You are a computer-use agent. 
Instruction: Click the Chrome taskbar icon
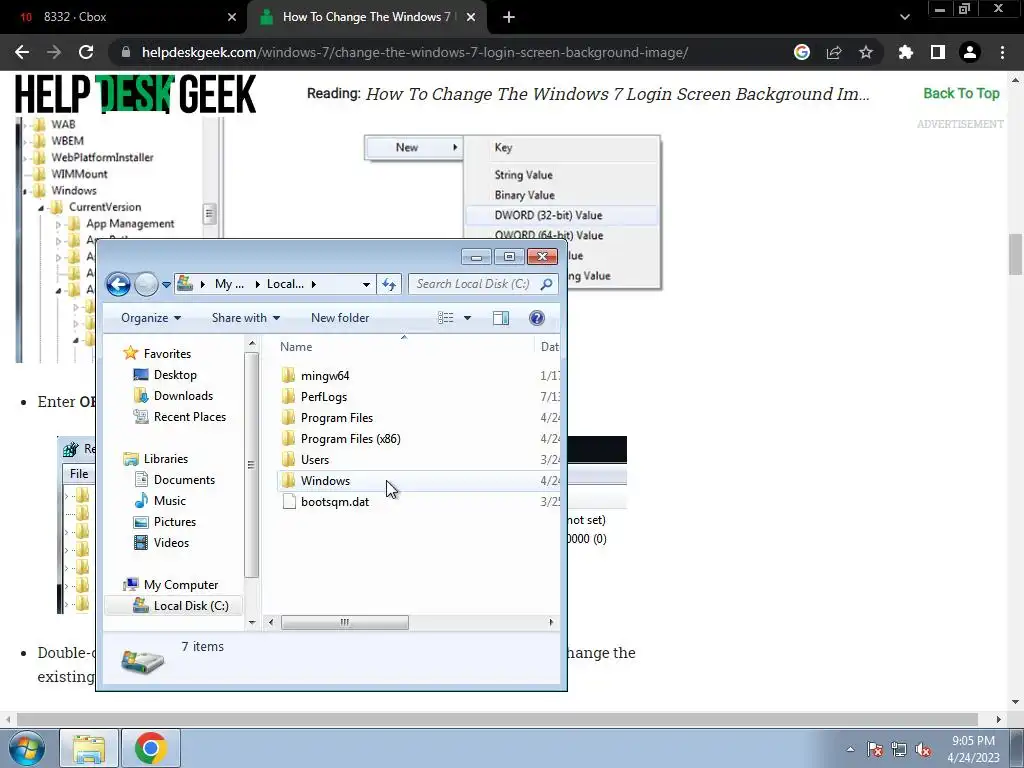(151, 748)
